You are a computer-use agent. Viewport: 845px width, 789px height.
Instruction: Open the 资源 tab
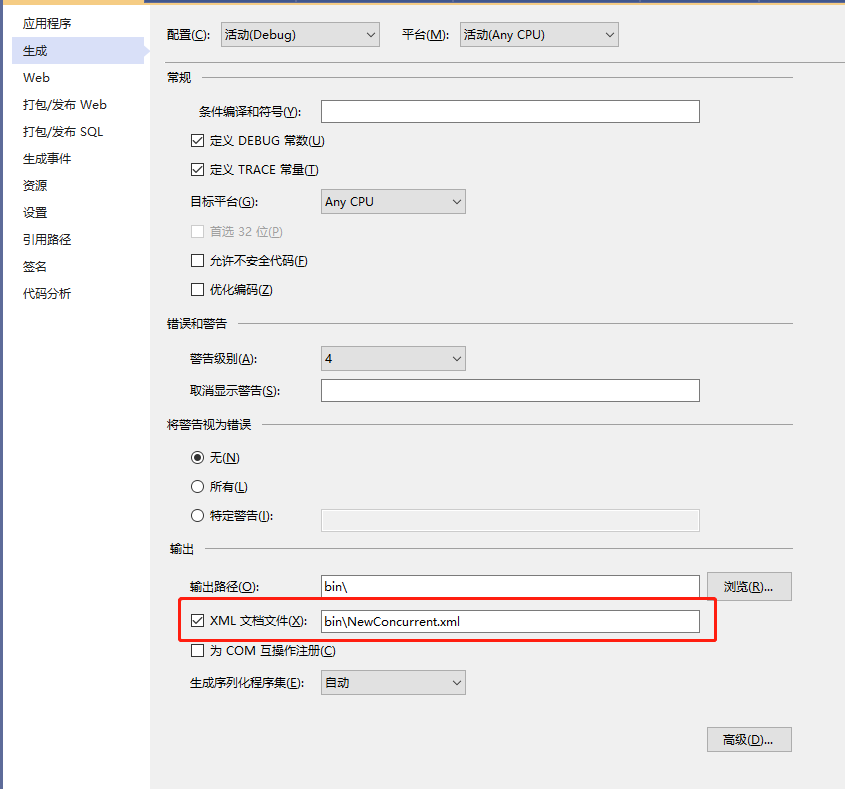pyautogui.click(x=35, y=185)
